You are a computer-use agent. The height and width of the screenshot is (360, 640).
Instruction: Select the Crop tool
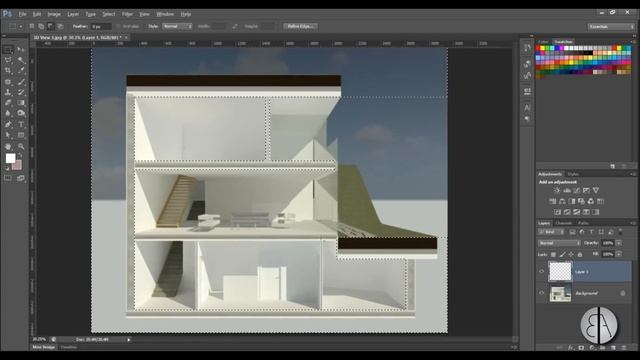coord(8,71)
